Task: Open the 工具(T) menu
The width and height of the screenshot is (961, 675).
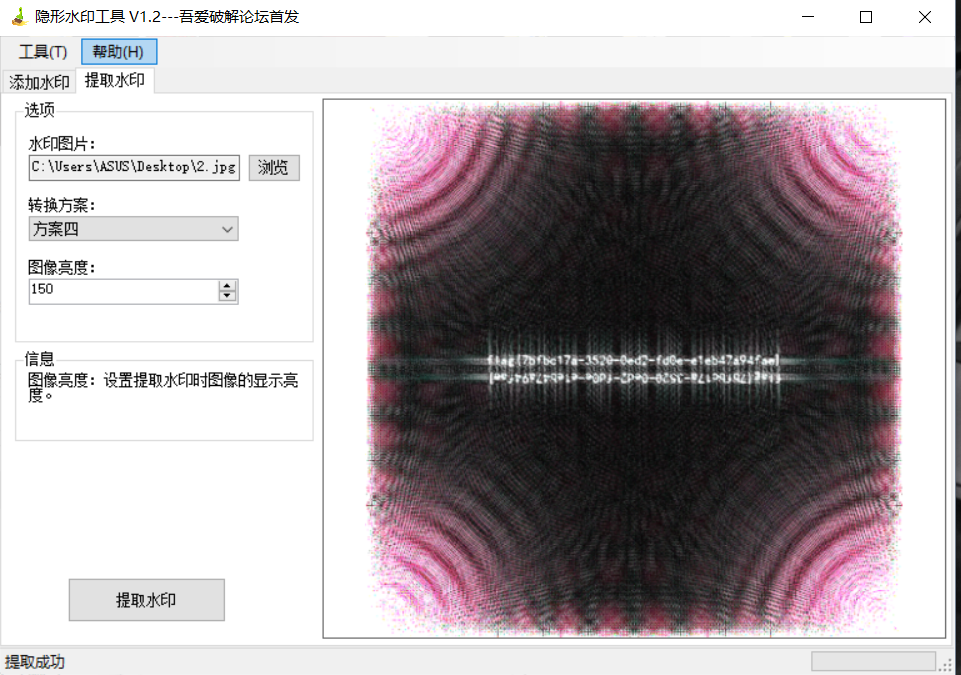Action: tap(42, 51)
